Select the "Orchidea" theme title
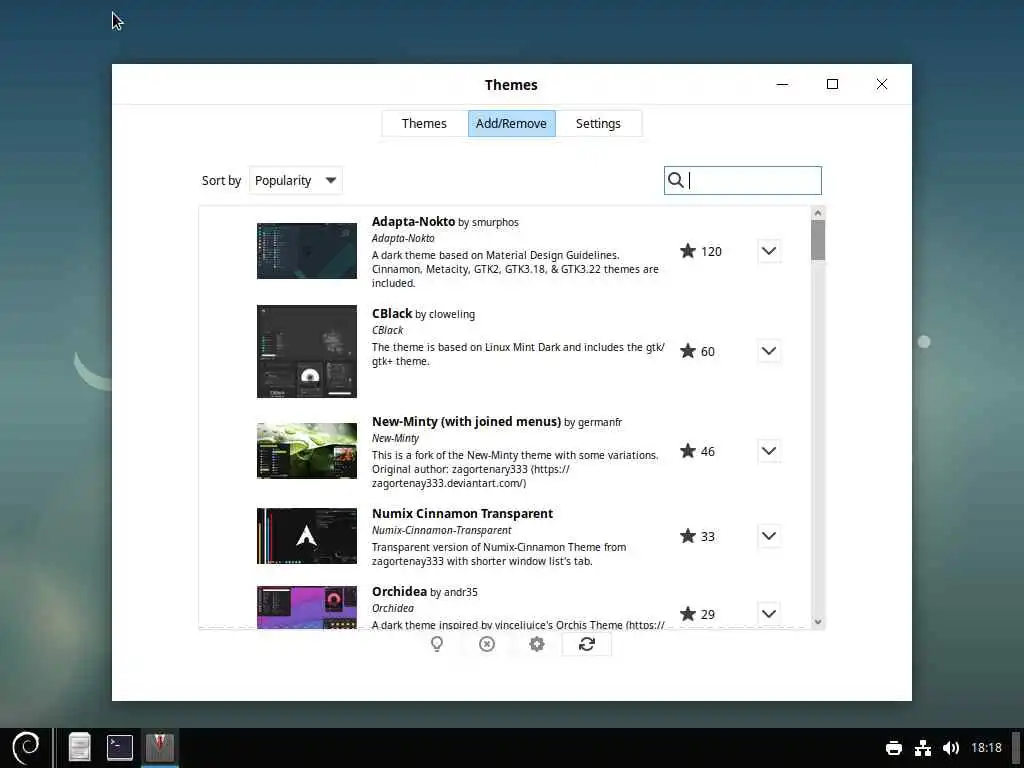This screenshot has height=768, width=1024. 399,592
